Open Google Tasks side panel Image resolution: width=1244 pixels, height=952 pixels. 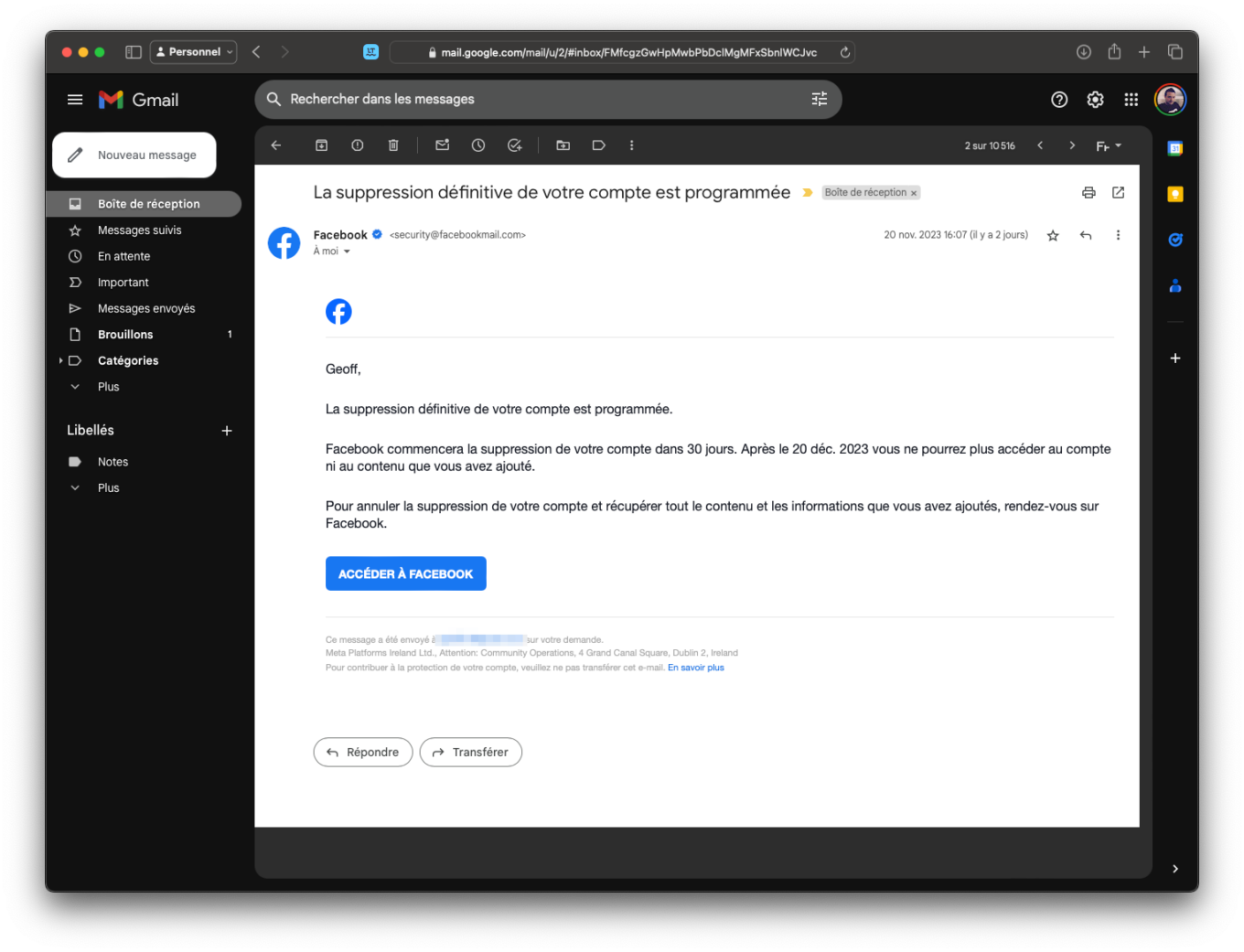click(x=1175, y=240)
